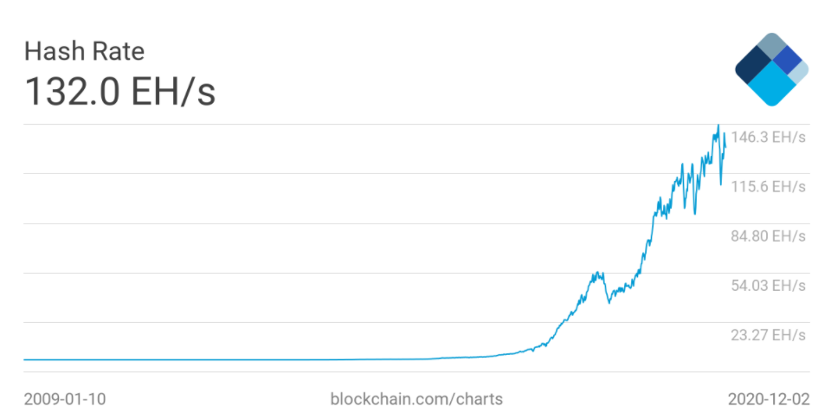Click the 115.6 EH/s axis label

(x=770, y=186)
